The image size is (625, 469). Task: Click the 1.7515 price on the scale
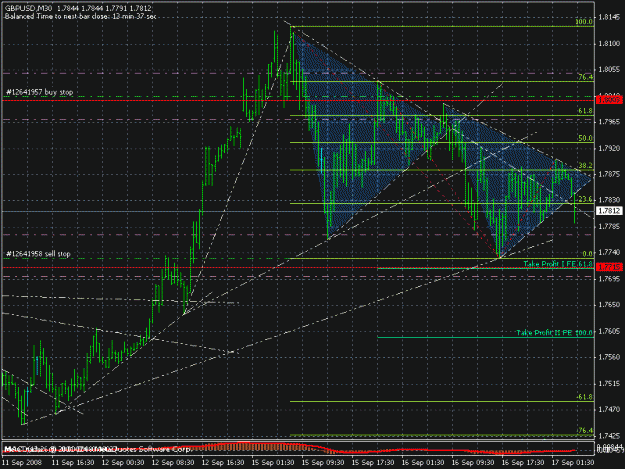[609, 384]
